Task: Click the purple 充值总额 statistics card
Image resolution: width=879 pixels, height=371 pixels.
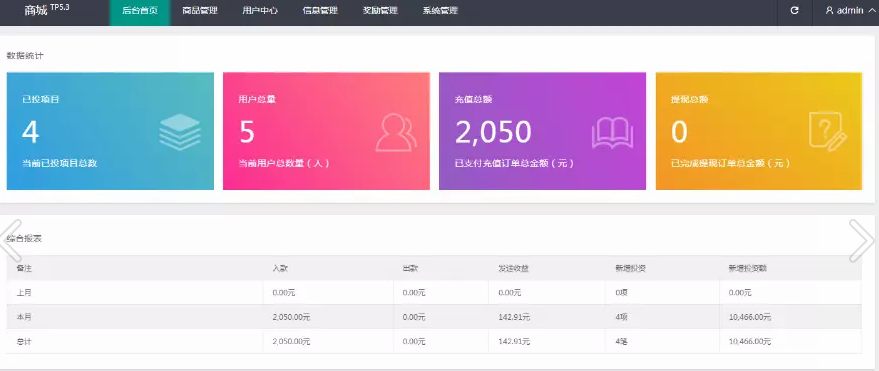Action: point(542,131)
